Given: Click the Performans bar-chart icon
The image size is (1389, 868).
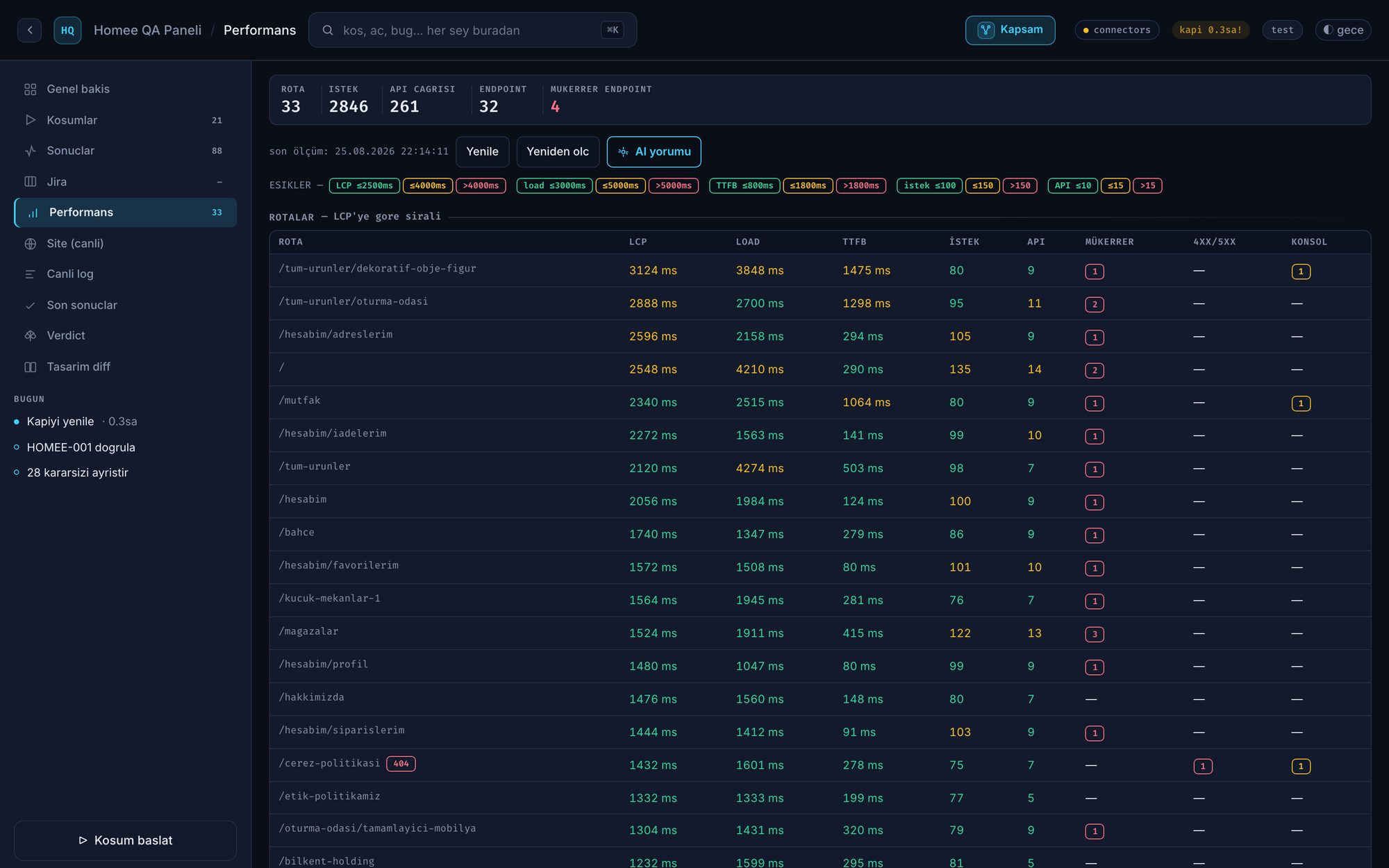Looking at the screenshot, I should point(33,212).
